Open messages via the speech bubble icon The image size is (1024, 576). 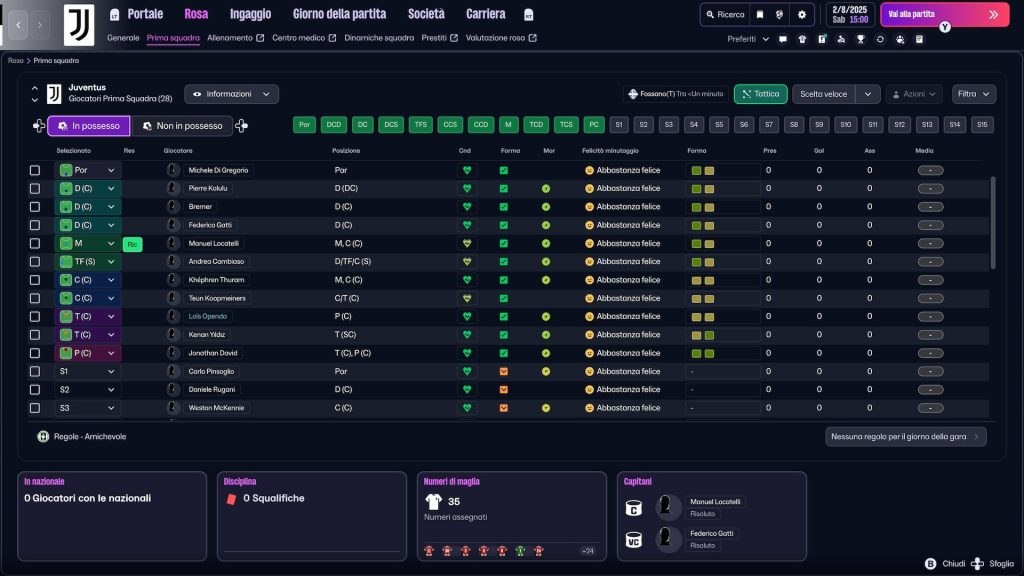pyautogui.click(x=781, y=38)
